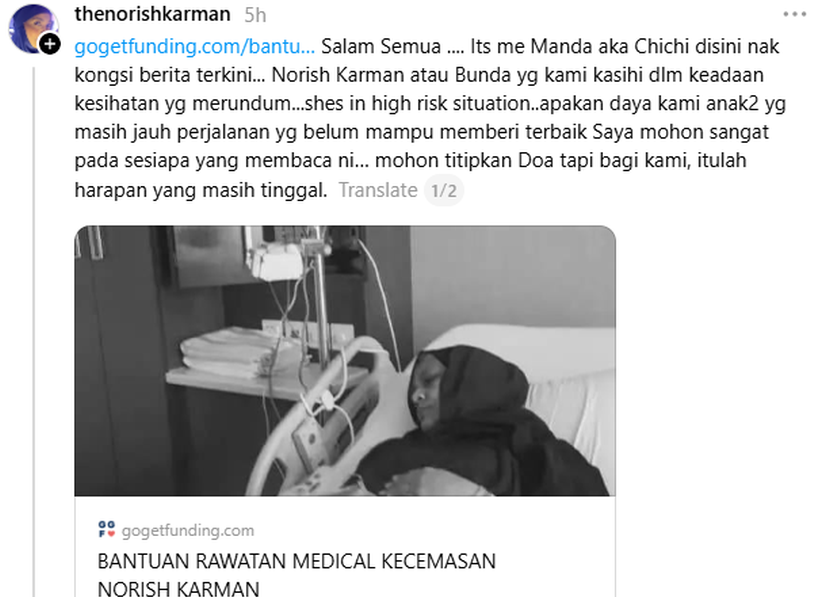Viewport: 830px width, 597px height.
Task: Open the blue gogetfunding.com/bantu... link
Action: pyautogui.click(x=194, y=47)
